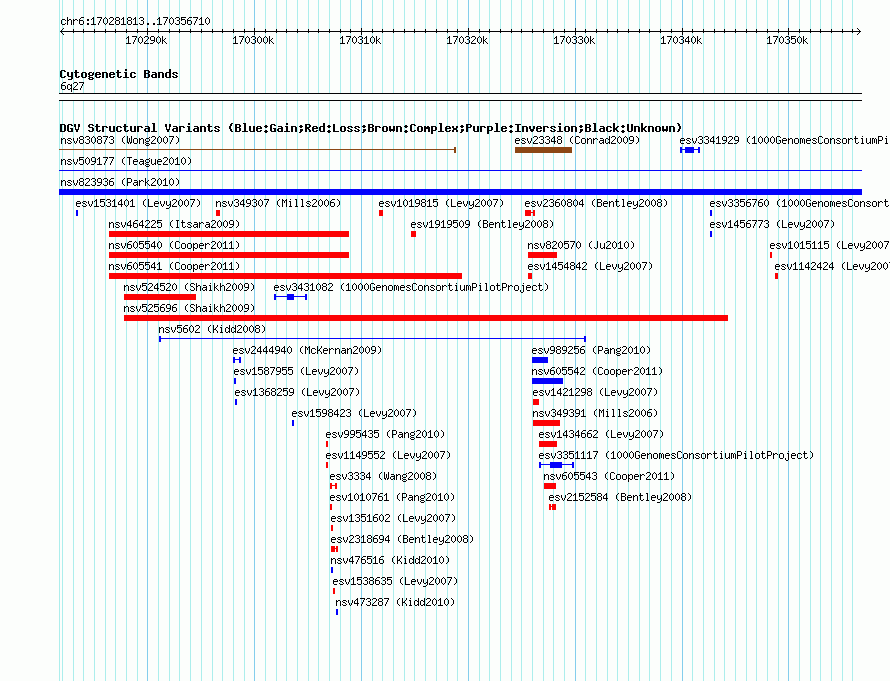
Task: Select blue nsv605542 gain bar
Action: point(547,381)
